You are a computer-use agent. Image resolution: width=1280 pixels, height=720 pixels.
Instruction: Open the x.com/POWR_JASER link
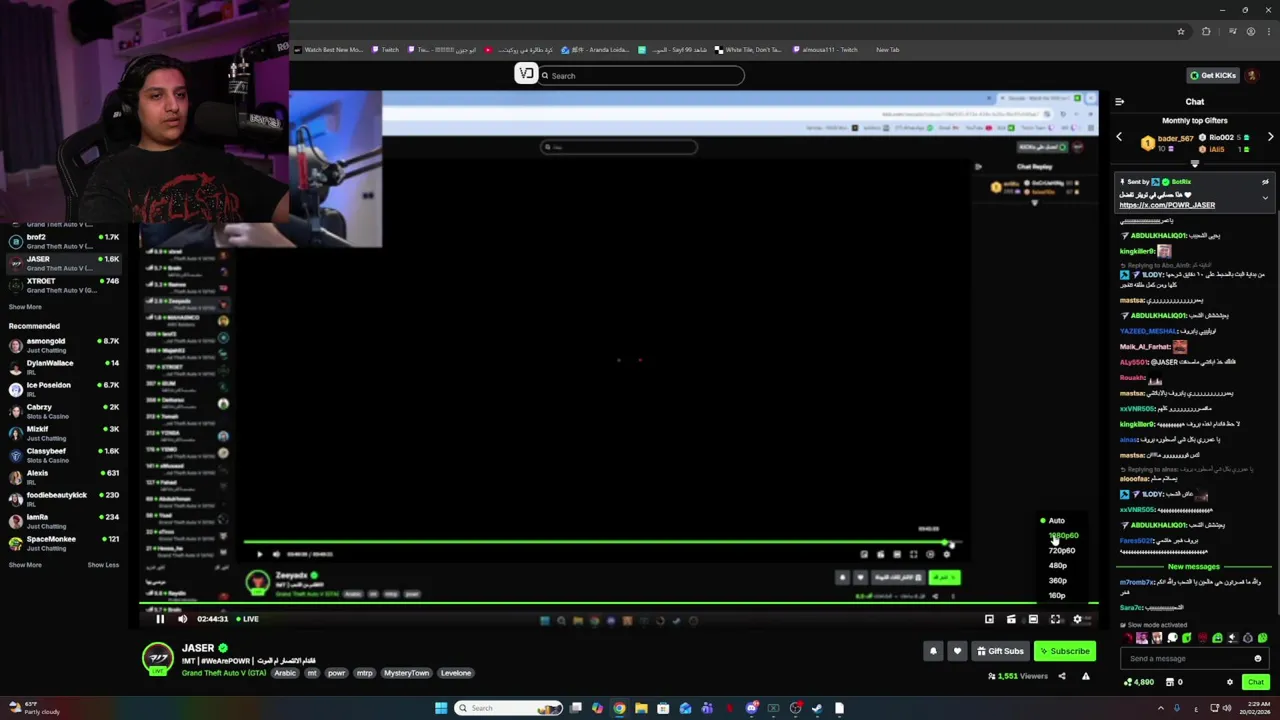(1167, 205)
